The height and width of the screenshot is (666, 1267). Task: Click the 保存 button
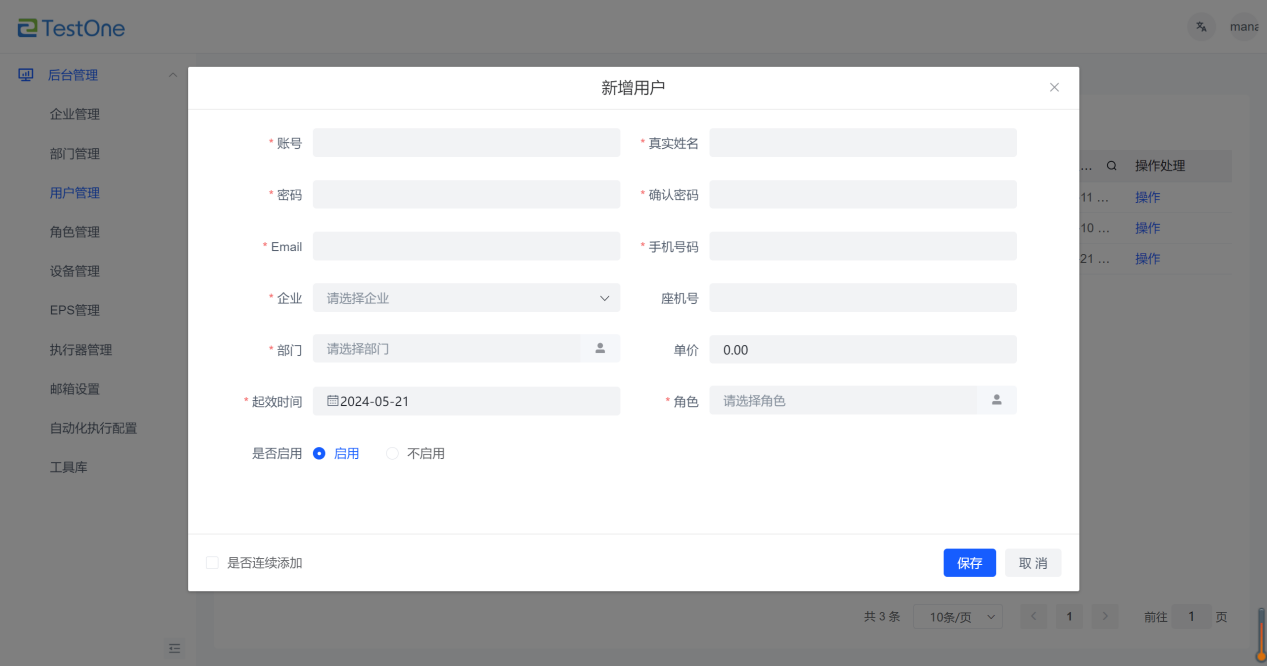[970, 563]
